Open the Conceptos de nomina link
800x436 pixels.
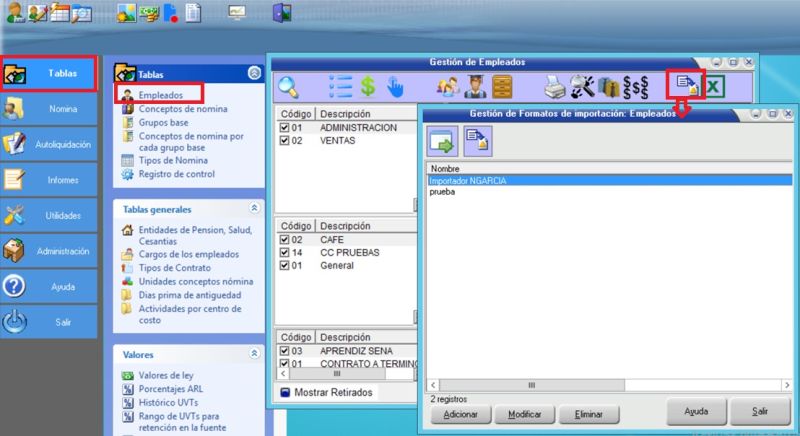click(183, 108)
